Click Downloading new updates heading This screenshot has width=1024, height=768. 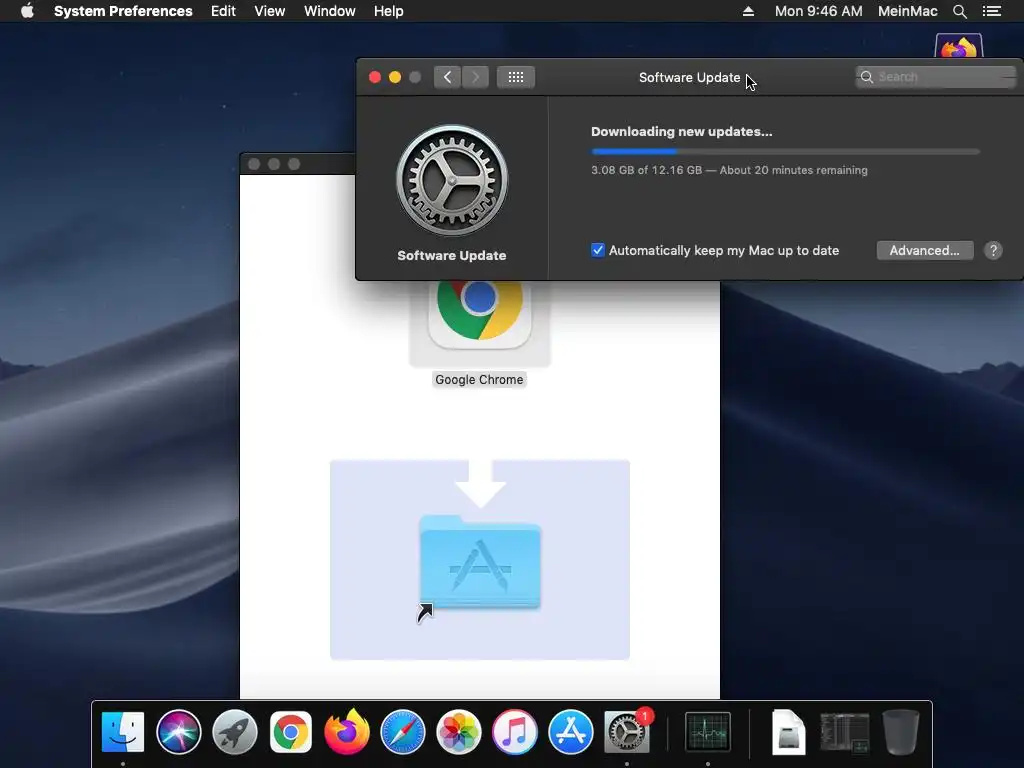(x=682, y=131)
